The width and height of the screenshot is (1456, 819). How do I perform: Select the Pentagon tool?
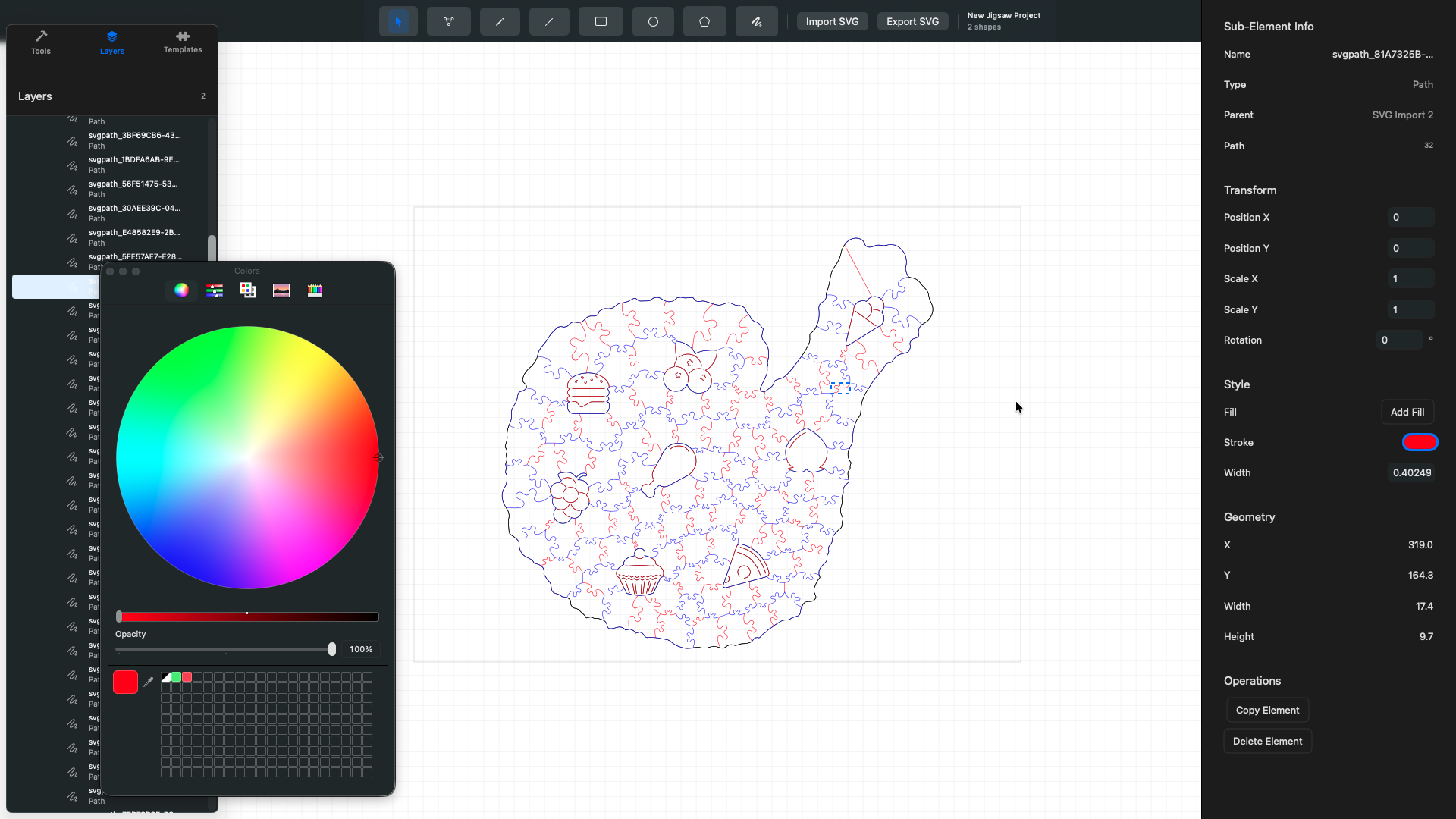(704, 21)
